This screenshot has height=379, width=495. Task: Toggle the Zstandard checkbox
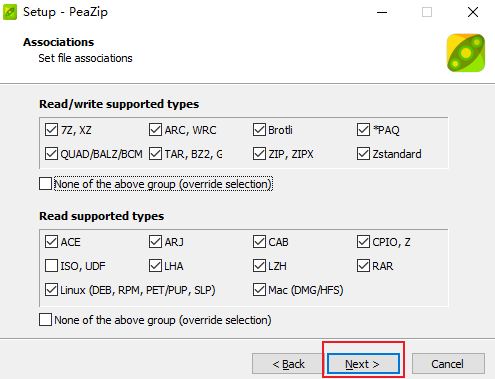pos(363,154)
